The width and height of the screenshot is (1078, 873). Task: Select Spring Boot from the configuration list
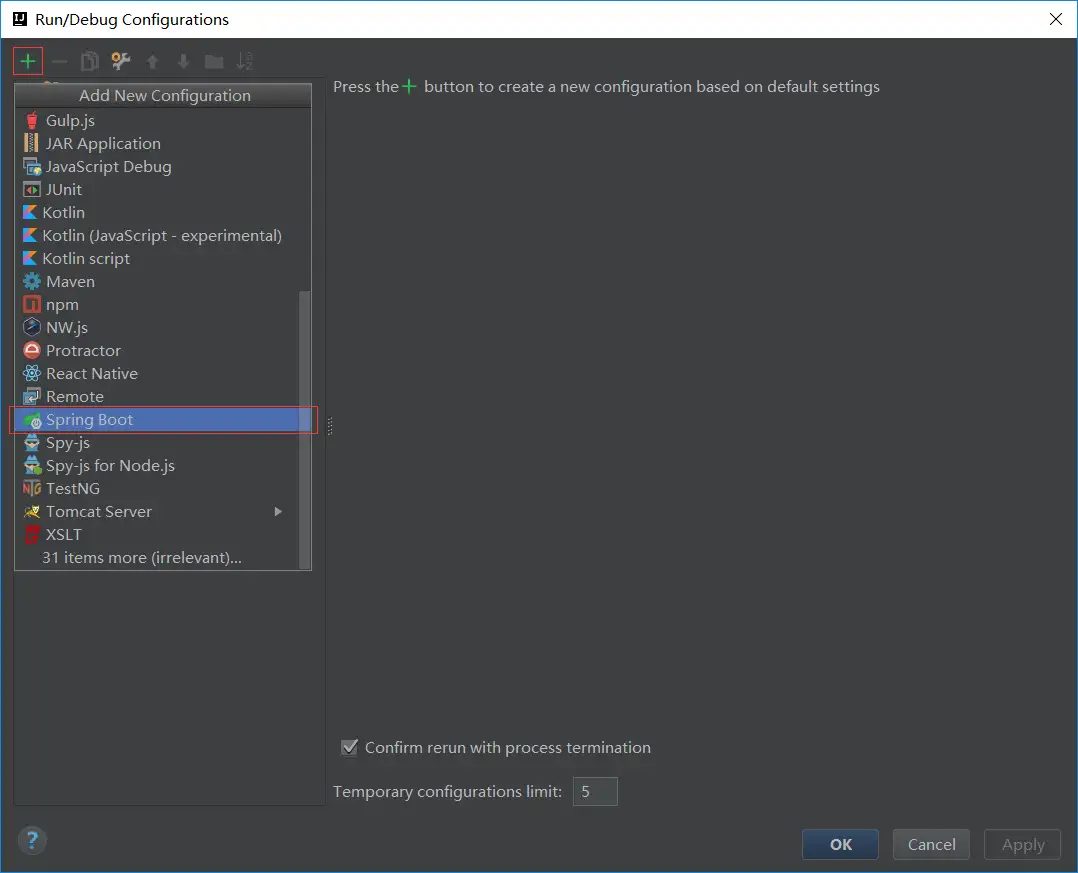89,420
